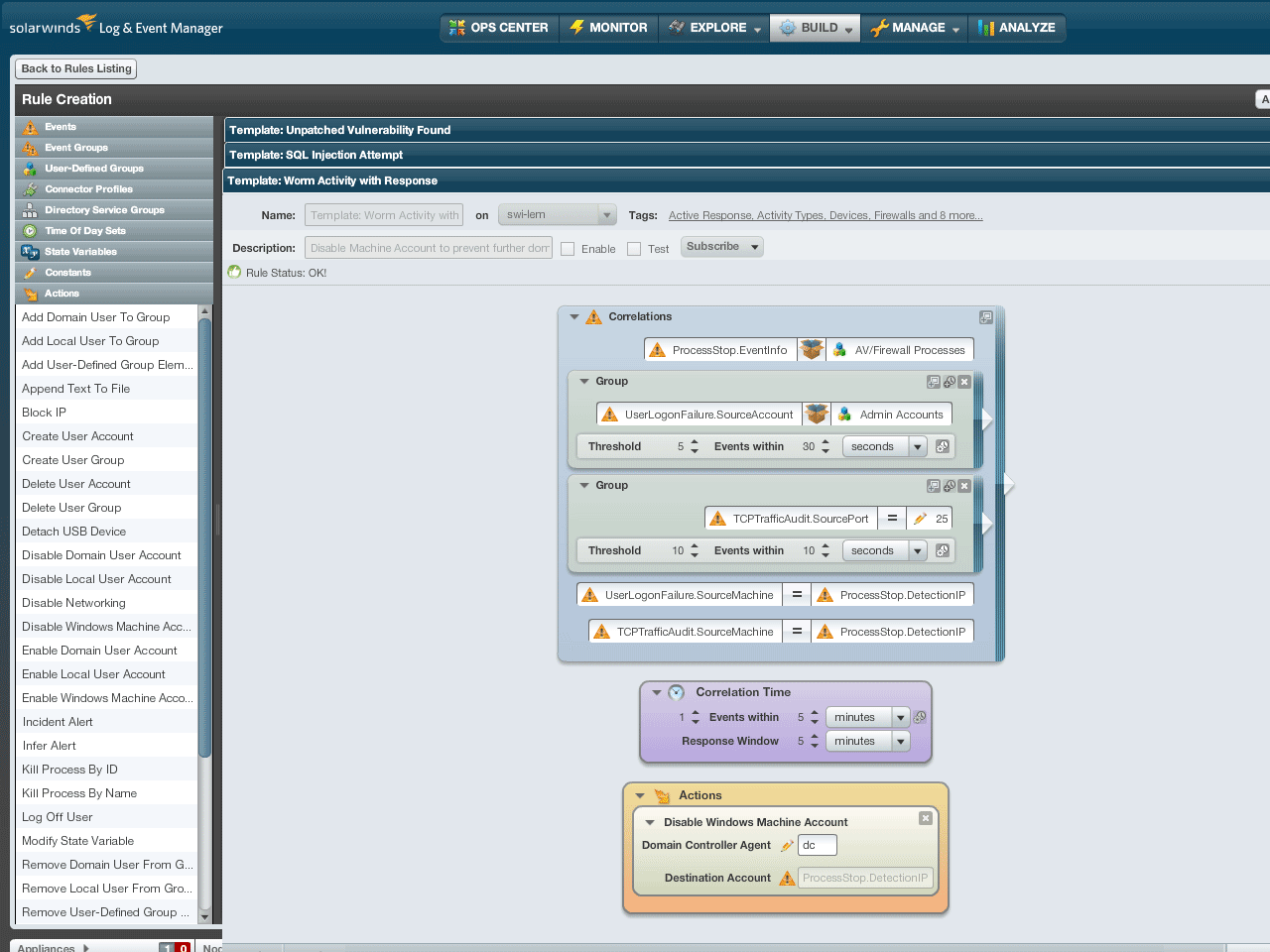Click add-group icon in UserLogonFailure group header
Image resolution: width=1270 pixels, height=952 pixels.
[934, 382]
